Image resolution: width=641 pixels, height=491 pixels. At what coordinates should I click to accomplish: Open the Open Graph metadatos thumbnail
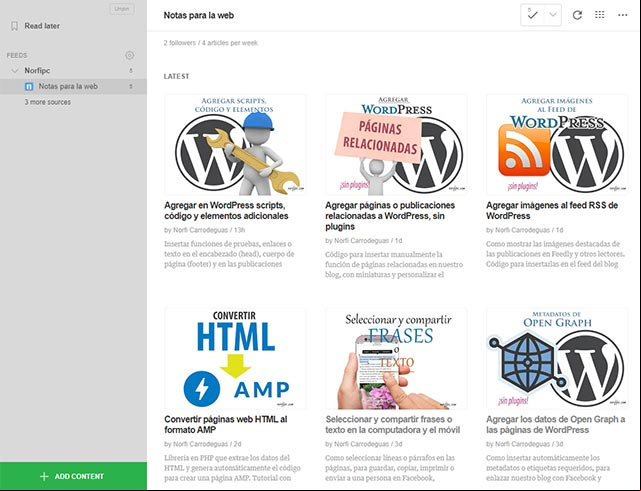[x=557, y=359]
